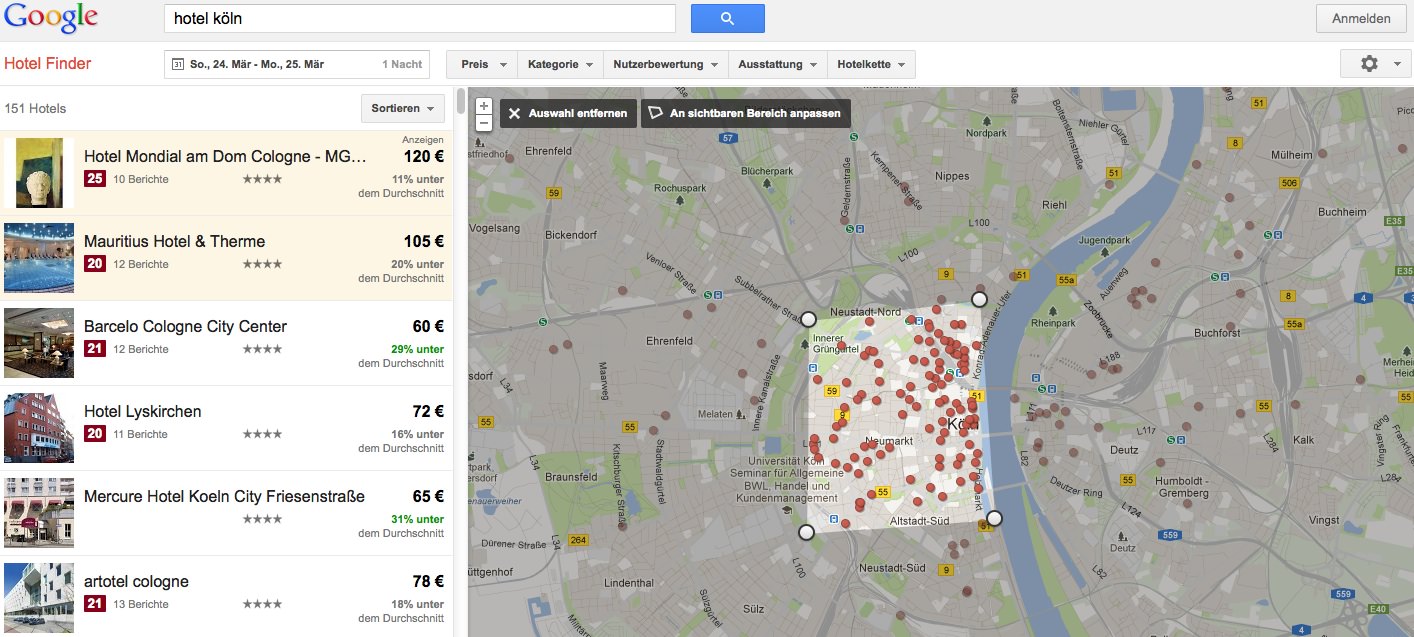Open Barcelo Cologne City Center listing
Viewport: 1414px width, 637px height.
pos(185,326)
